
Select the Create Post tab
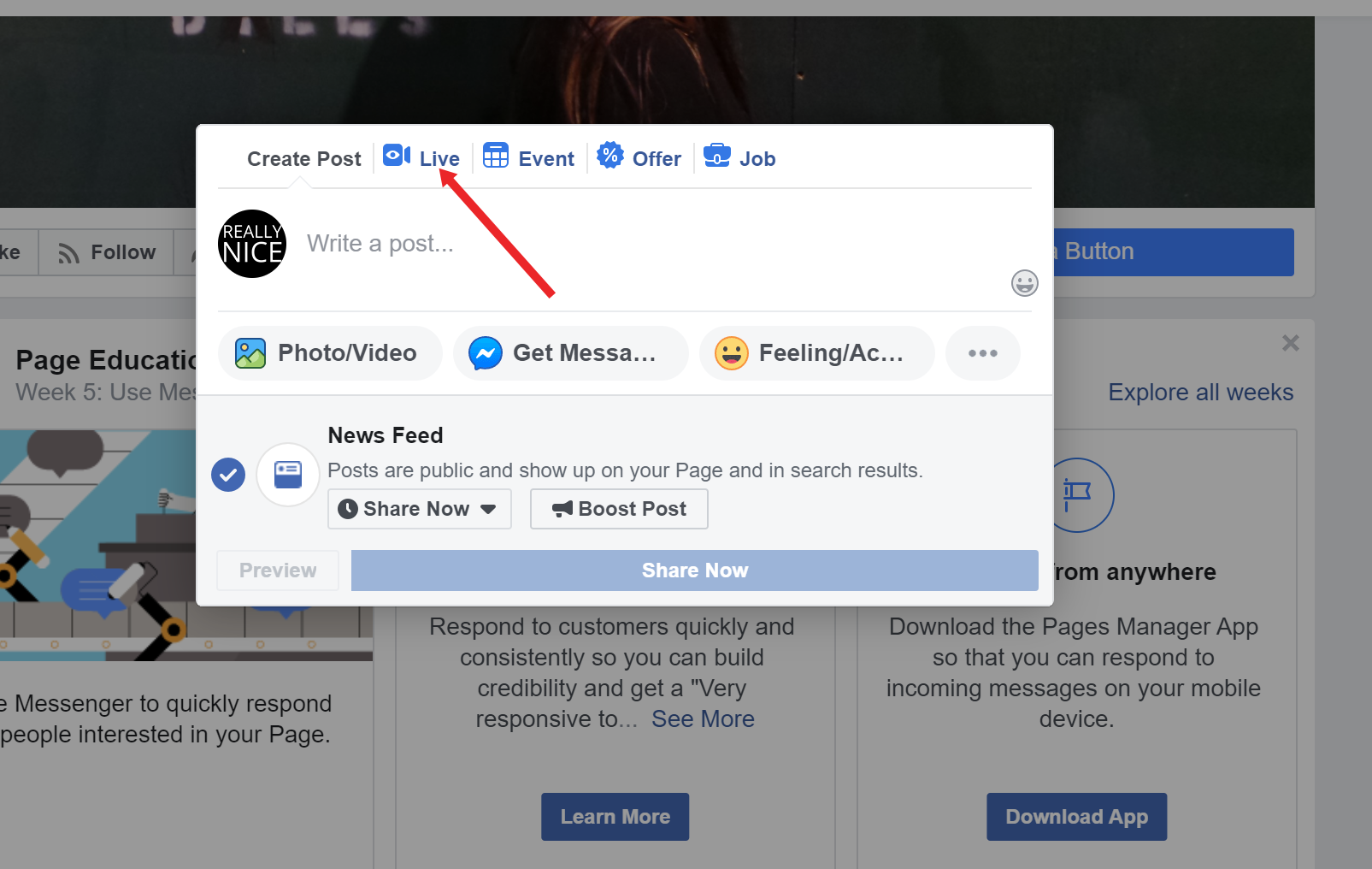[x=303, y=159]
